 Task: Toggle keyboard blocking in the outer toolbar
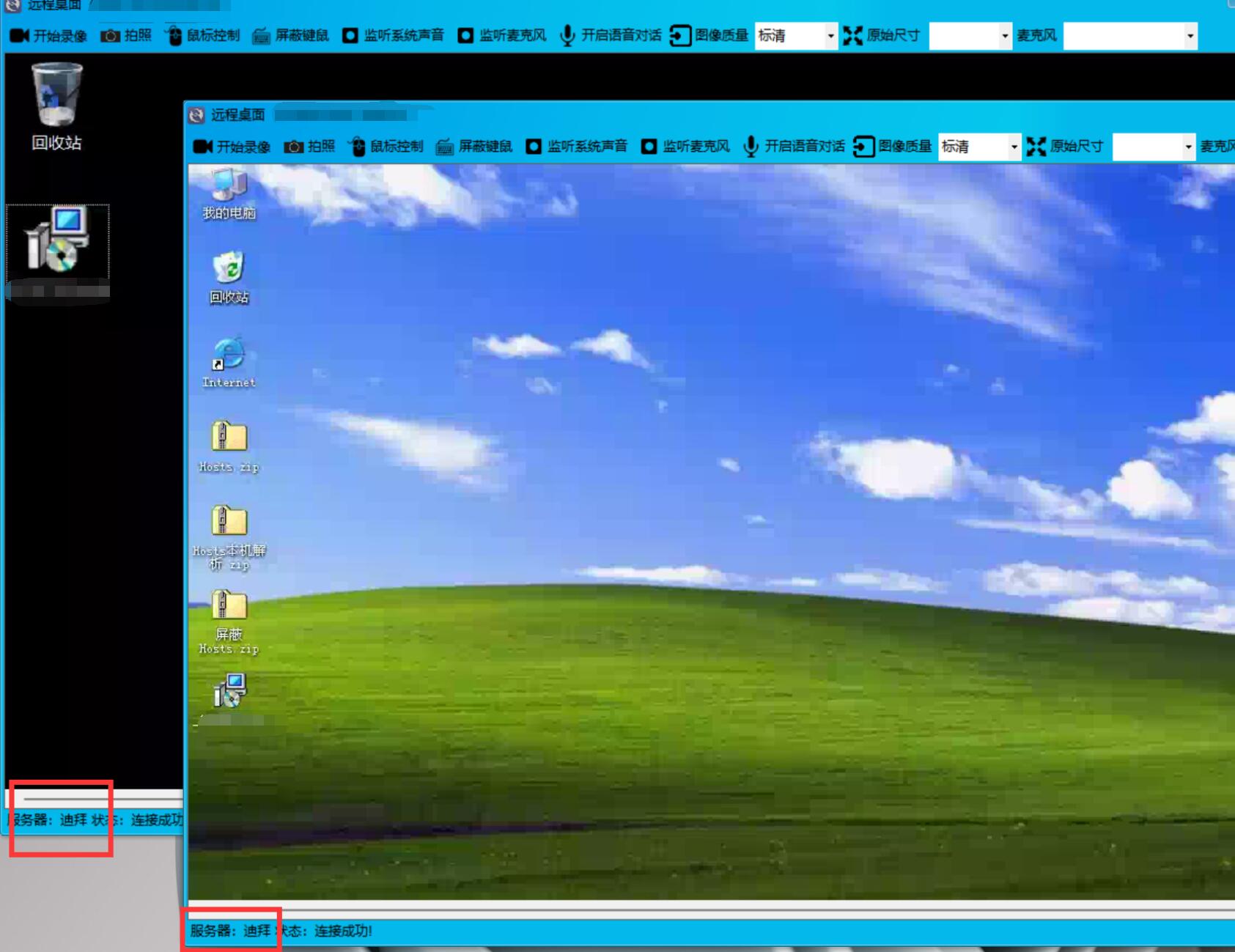click(x=291, y=35)
